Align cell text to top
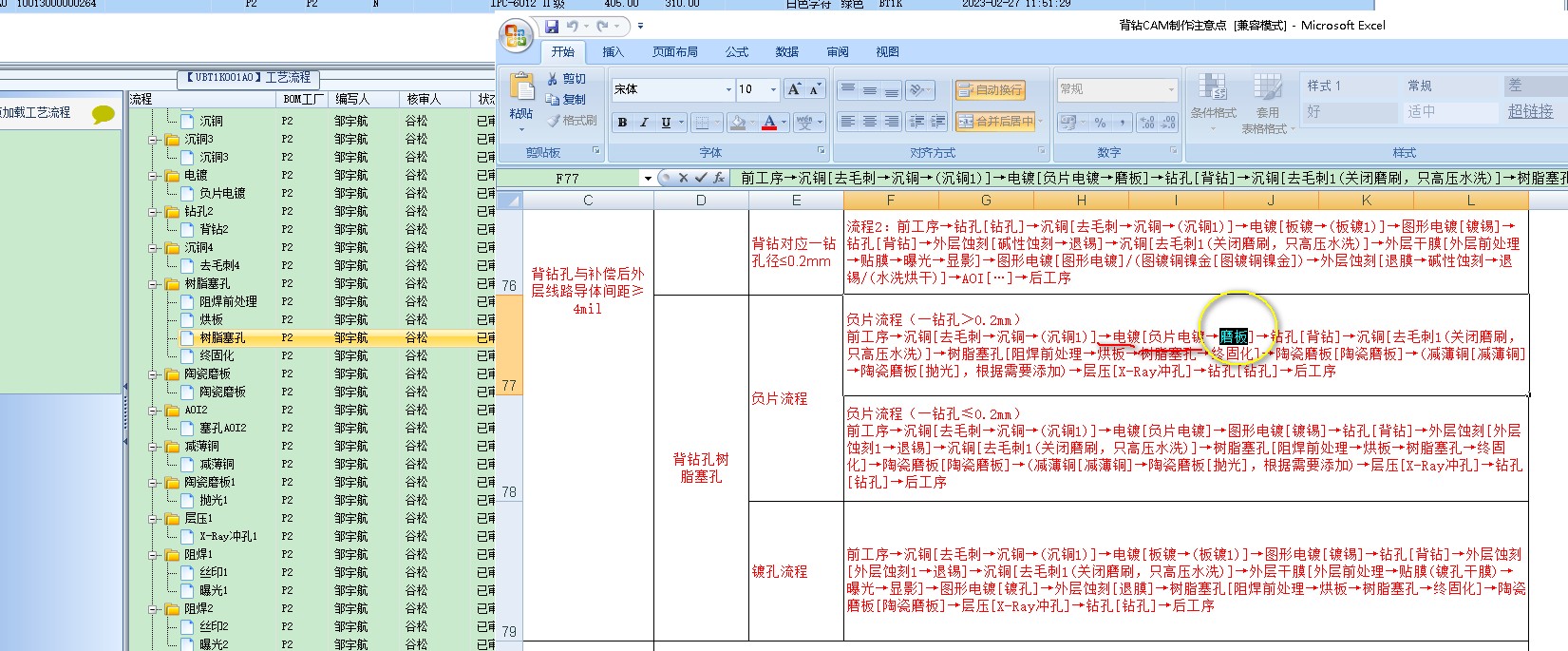1568x651 pixels. (847, 90)
